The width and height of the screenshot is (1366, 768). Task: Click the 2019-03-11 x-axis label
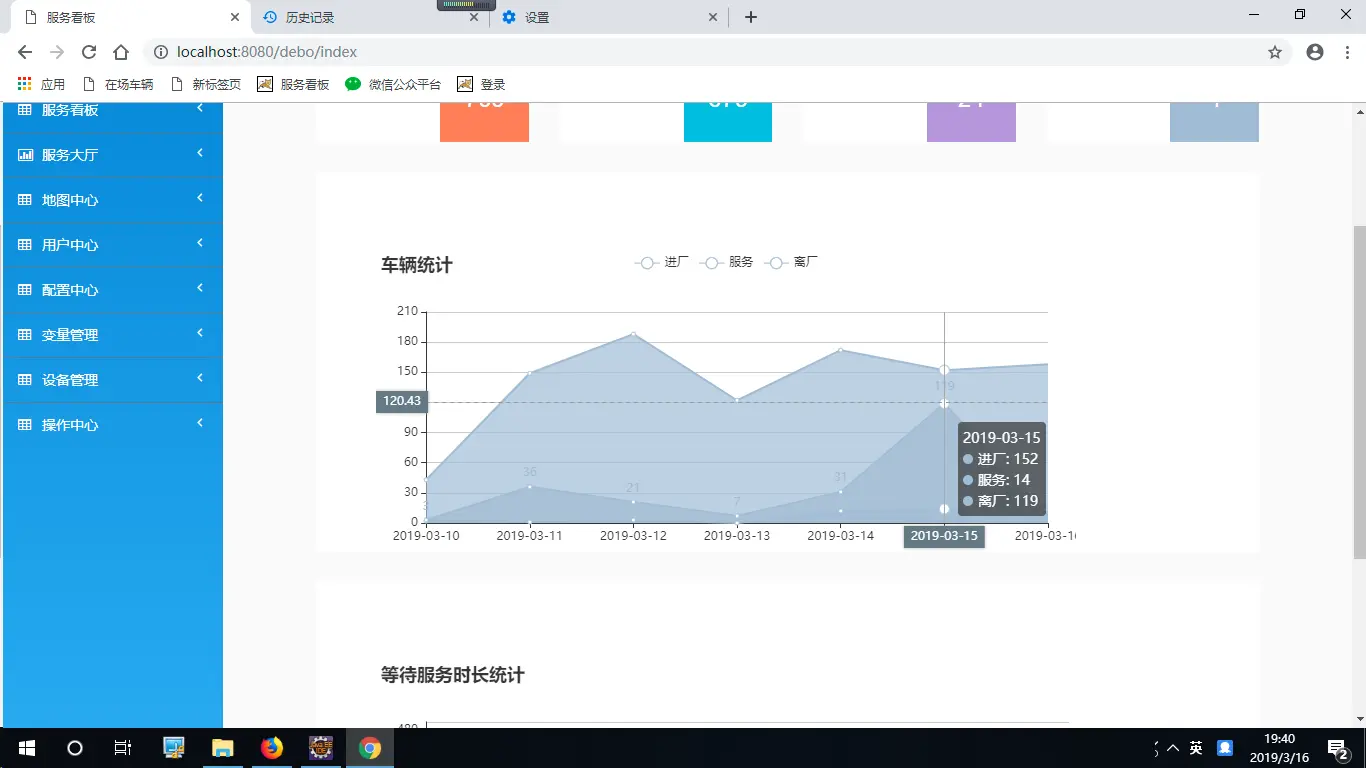pyautogui.click(x=529, y=536)
